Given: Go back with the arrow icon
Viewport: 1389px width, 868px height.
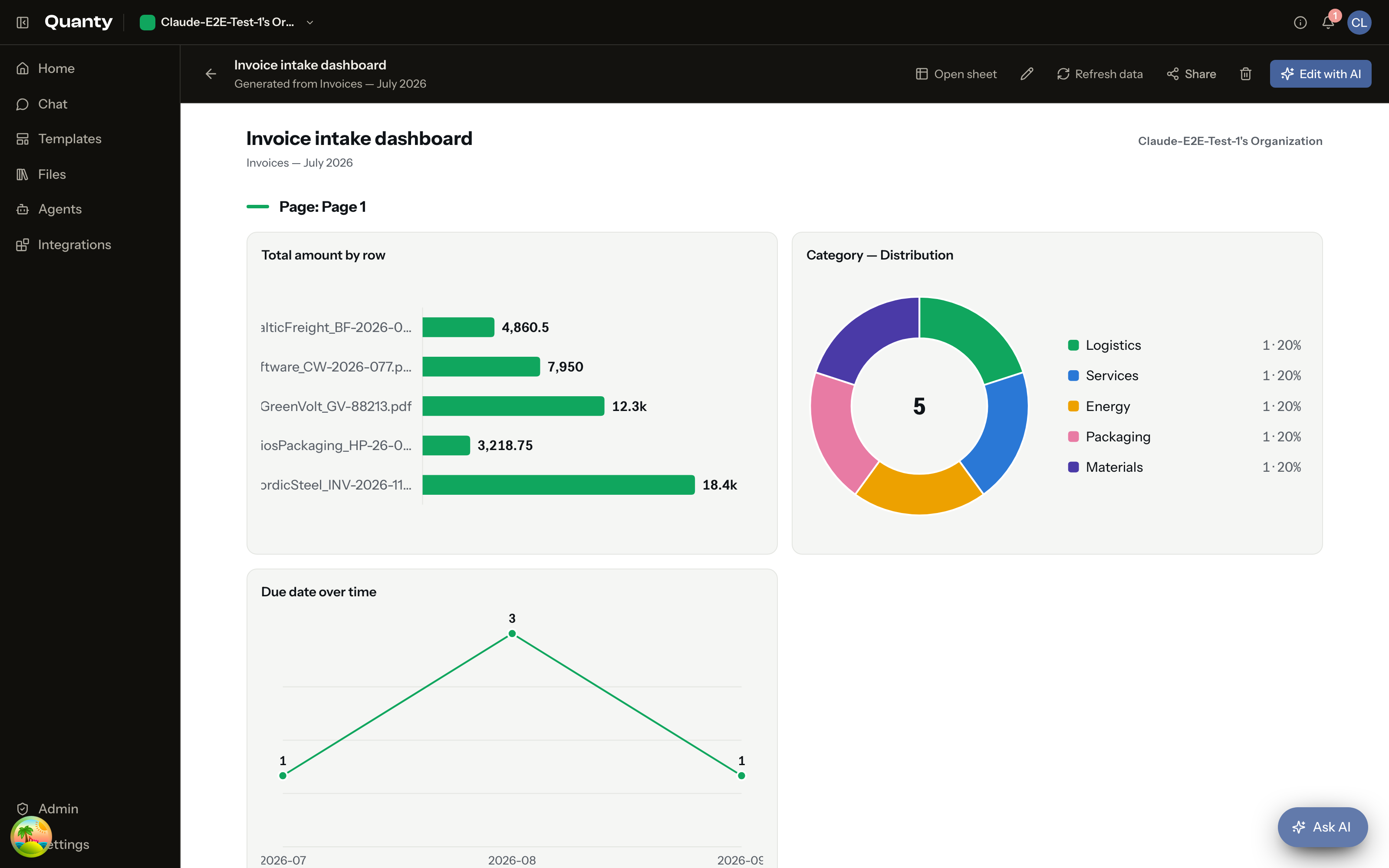Looking at the screenshot, I should click(211, 74).
